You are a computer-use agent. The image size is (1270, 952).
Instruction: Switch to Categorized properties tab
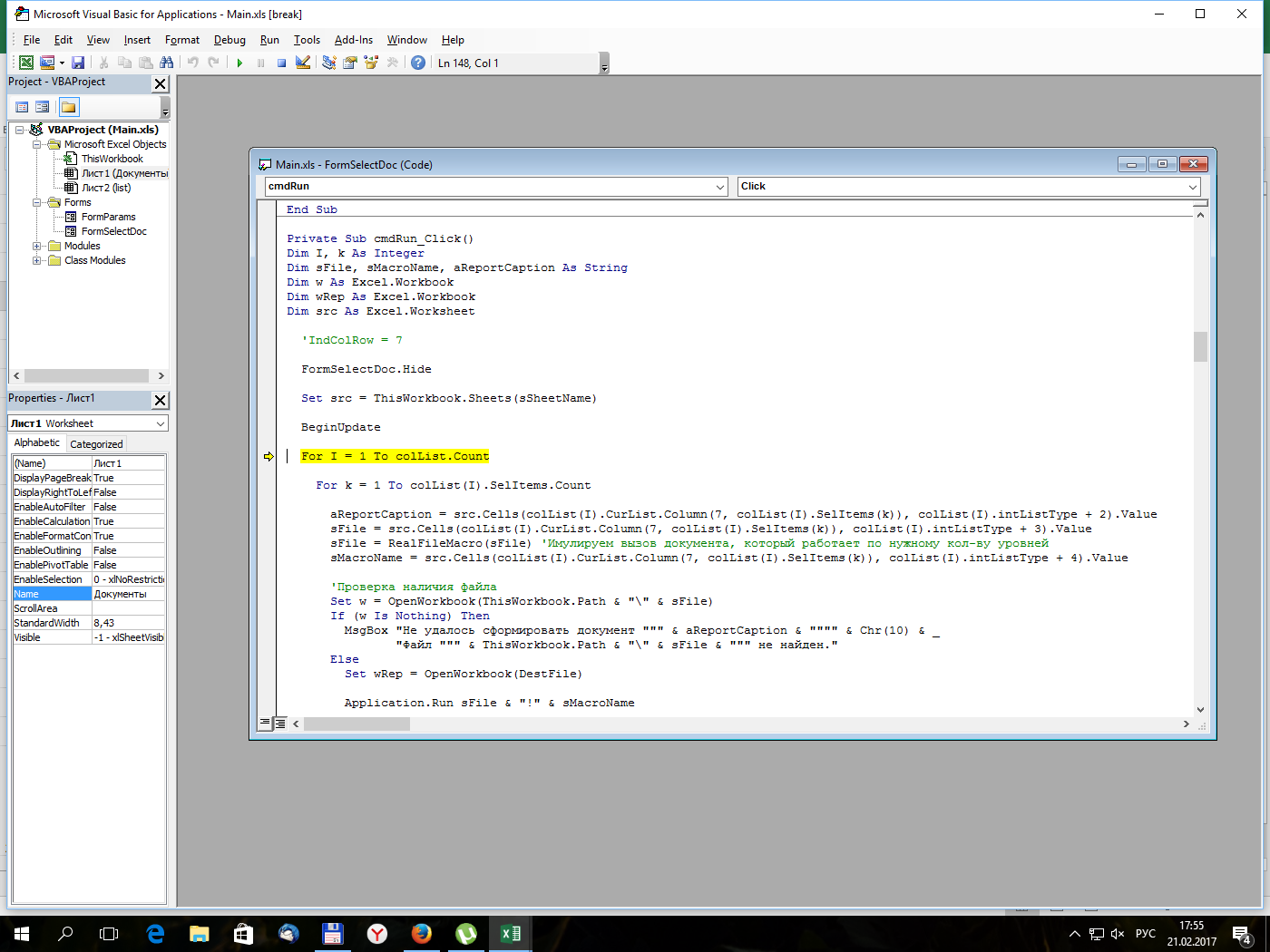click(96, 444)
